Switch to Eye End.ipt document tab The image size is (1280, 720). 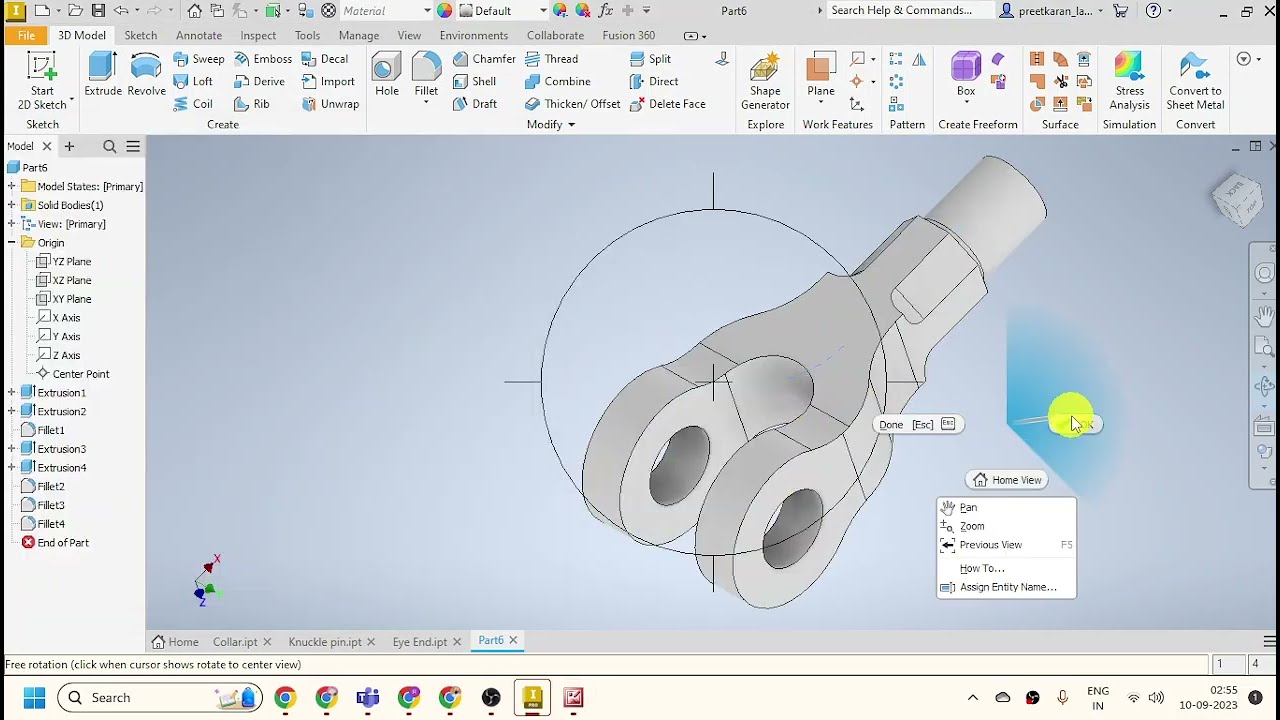pyautogui.click(x=419, y=642)
